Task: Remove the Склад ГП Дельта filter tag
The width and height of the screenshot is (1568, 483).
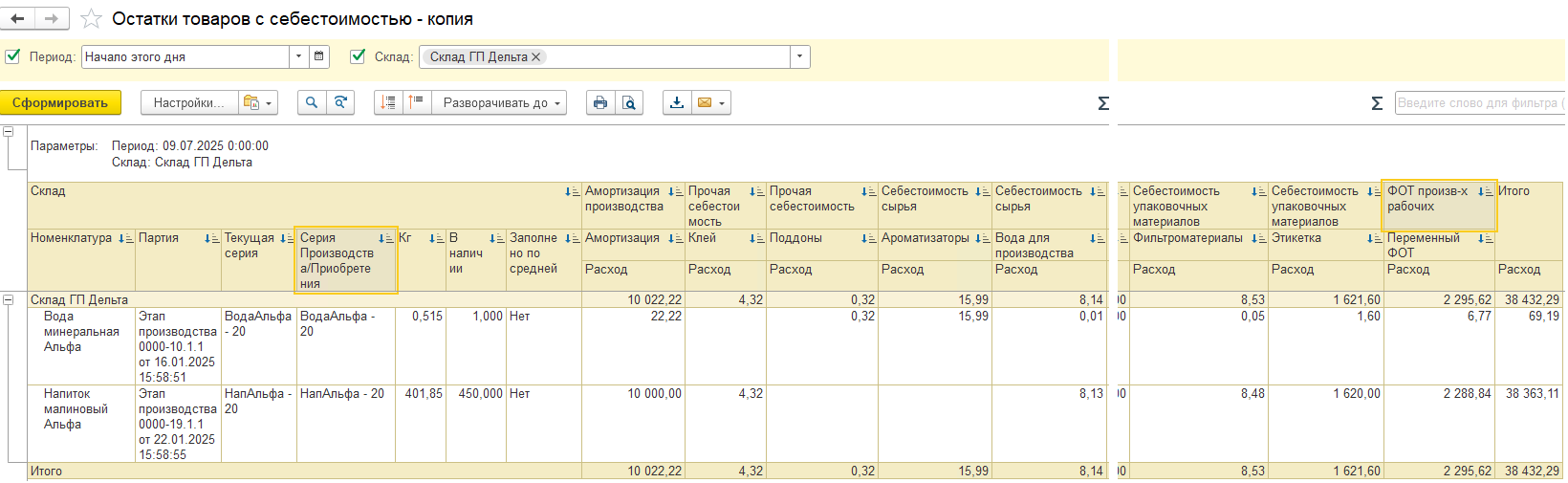Action: click(536, 57)
